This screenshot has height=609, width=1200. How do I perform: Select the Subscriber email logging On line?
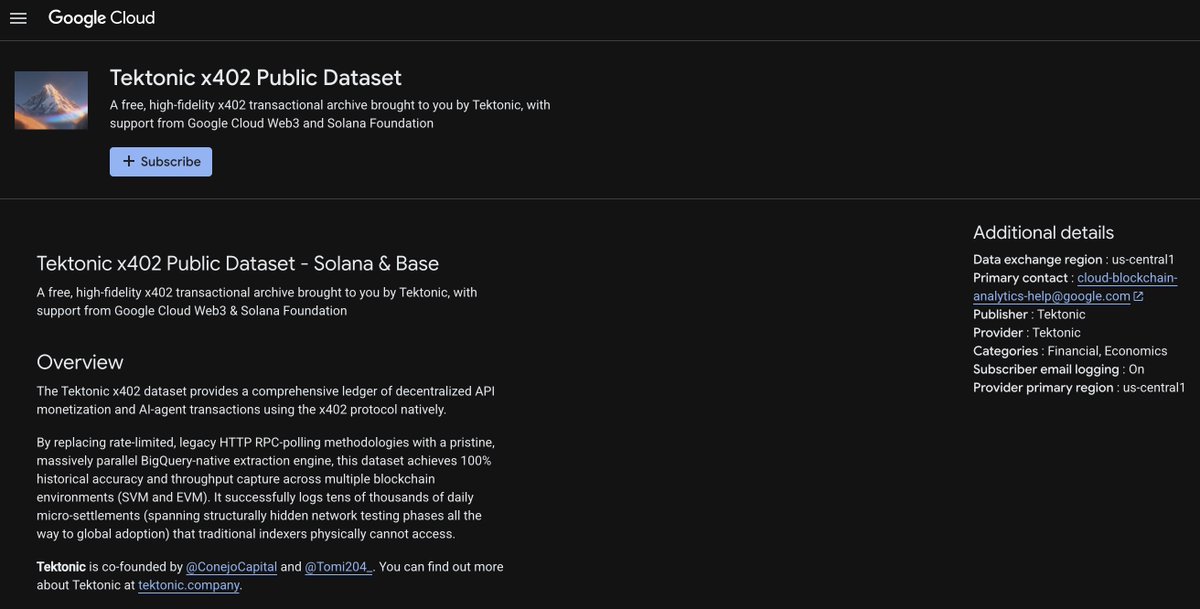pos(1059,369)
